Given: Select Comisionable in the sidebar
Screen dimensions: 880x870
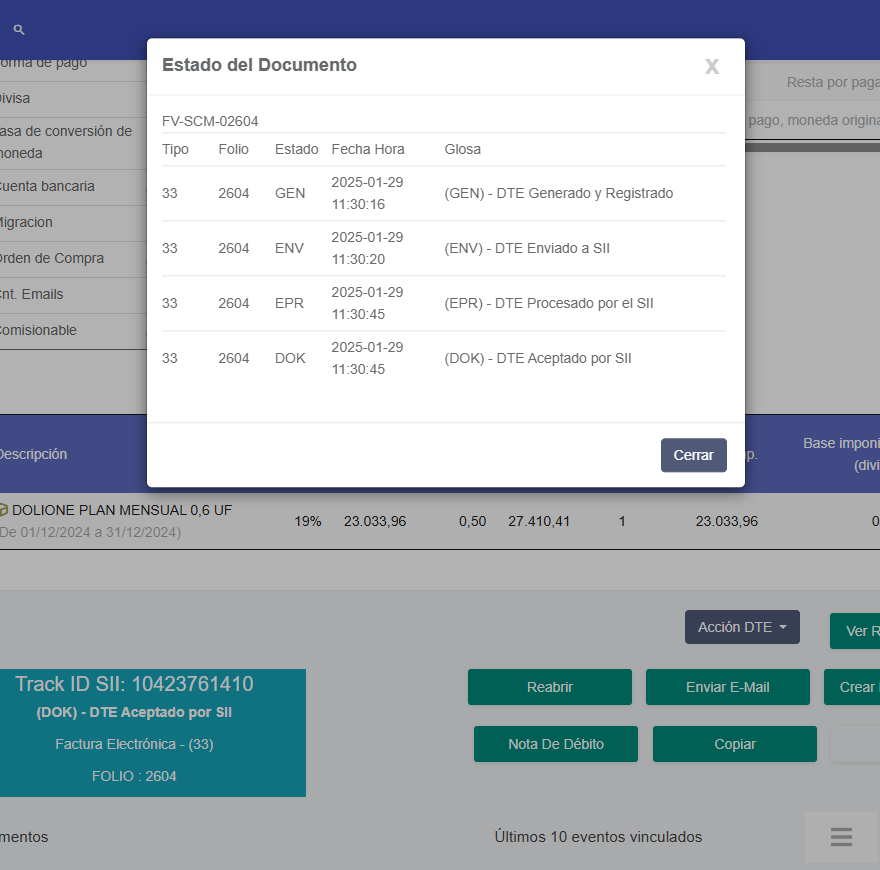Looking at the screenshot, I should [33, 331].
